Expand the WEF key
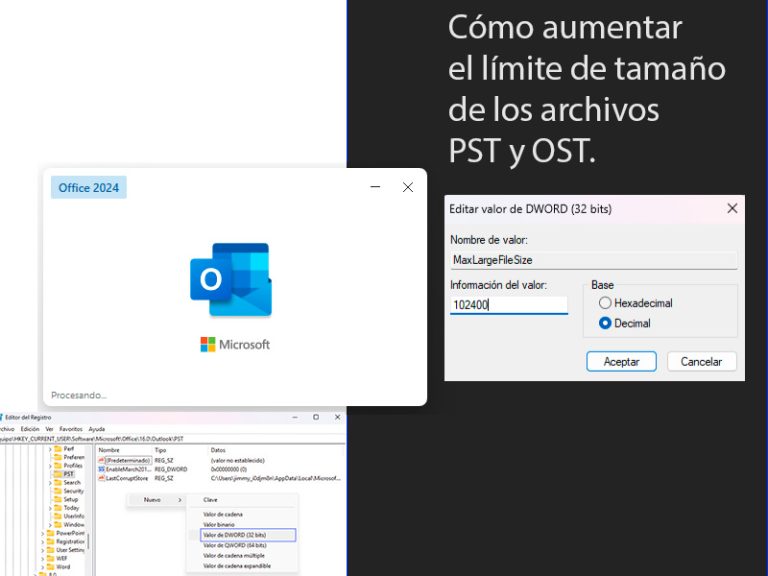This screenshot has width=768, height=576. 43,558
